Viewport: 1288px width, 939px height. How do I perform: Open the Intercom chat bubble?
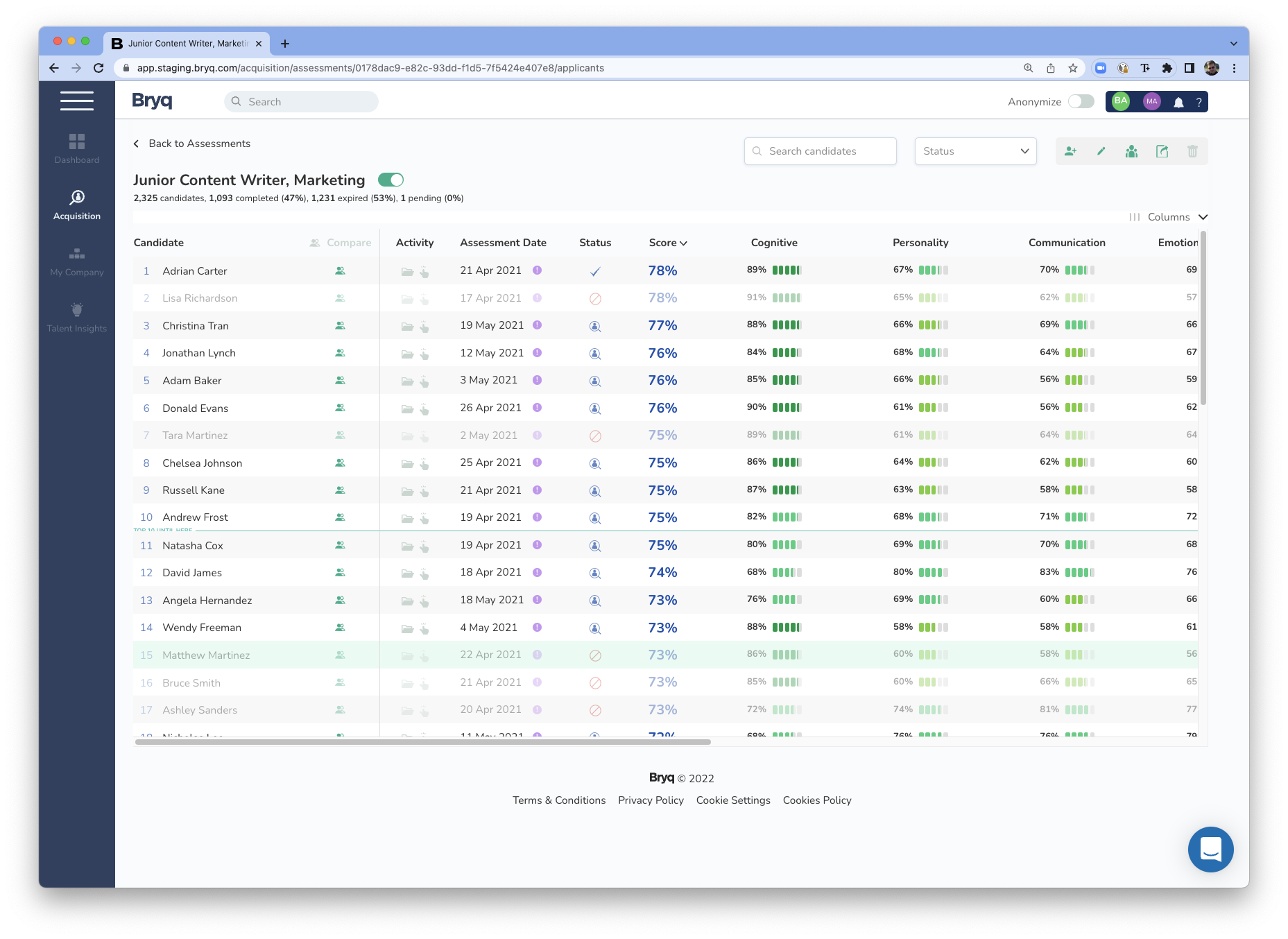pos(1210,849)
